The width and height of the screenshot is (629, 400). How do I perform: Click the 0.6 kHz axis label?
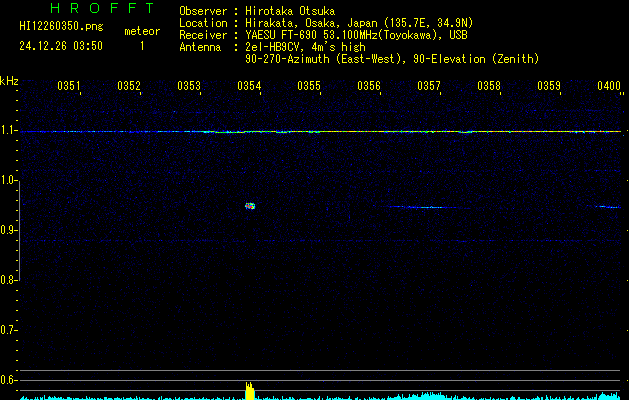coord(7,380)
